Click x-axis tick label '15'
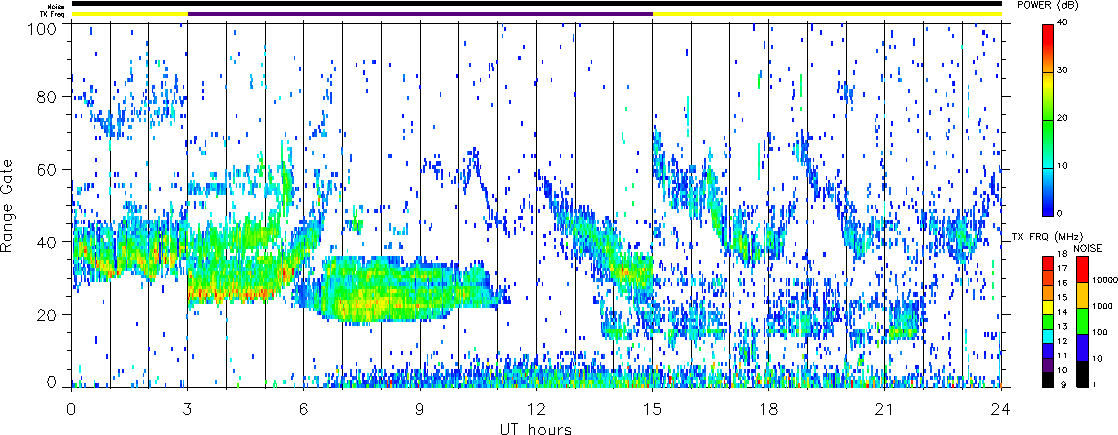Screen dimensions: 1118x435 pos(652,409)
